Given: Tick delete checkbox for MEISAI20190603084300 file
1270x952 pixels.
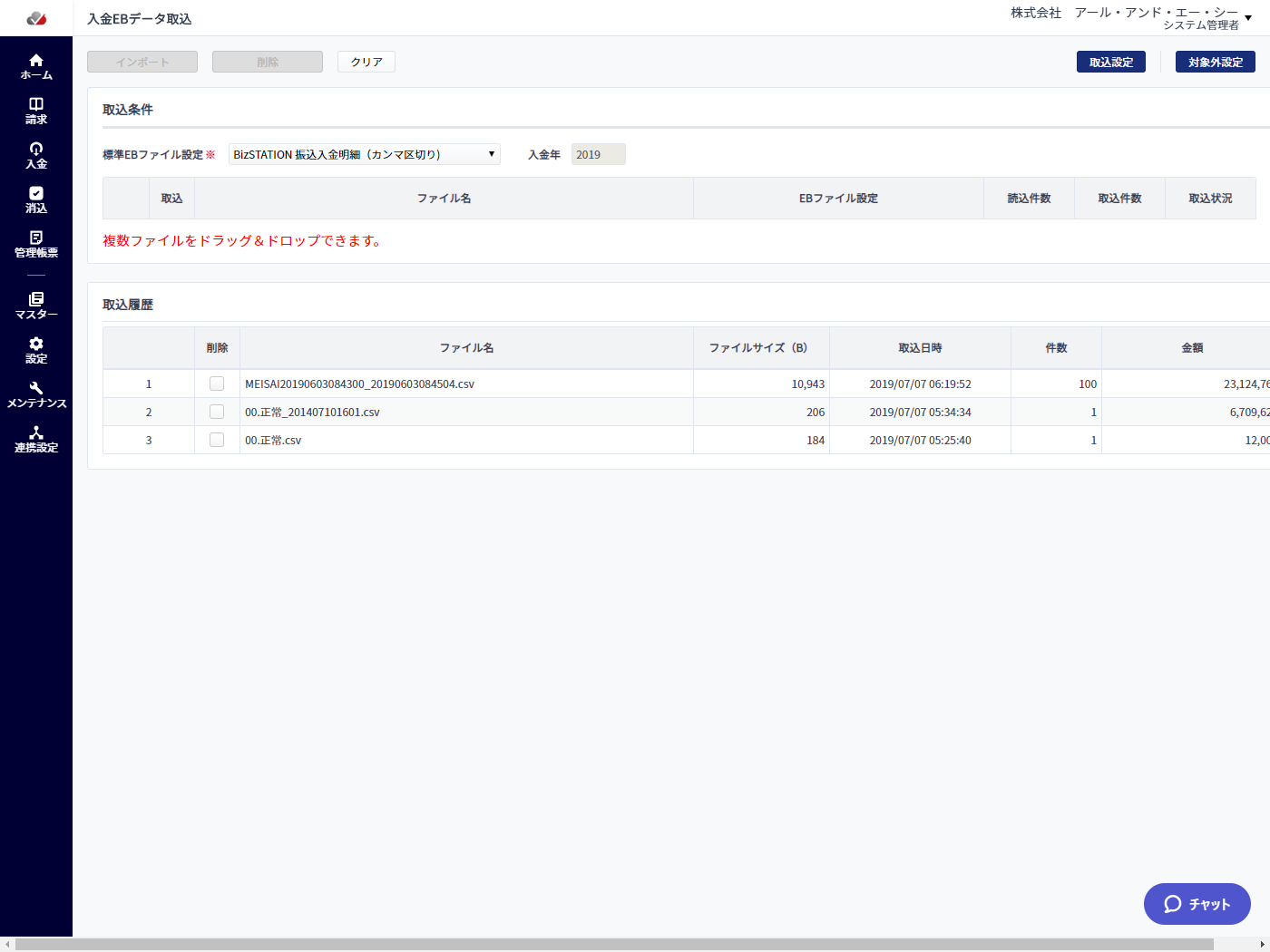Looking at the screenshot, I should pyautogui.click(x=217, y=384).
